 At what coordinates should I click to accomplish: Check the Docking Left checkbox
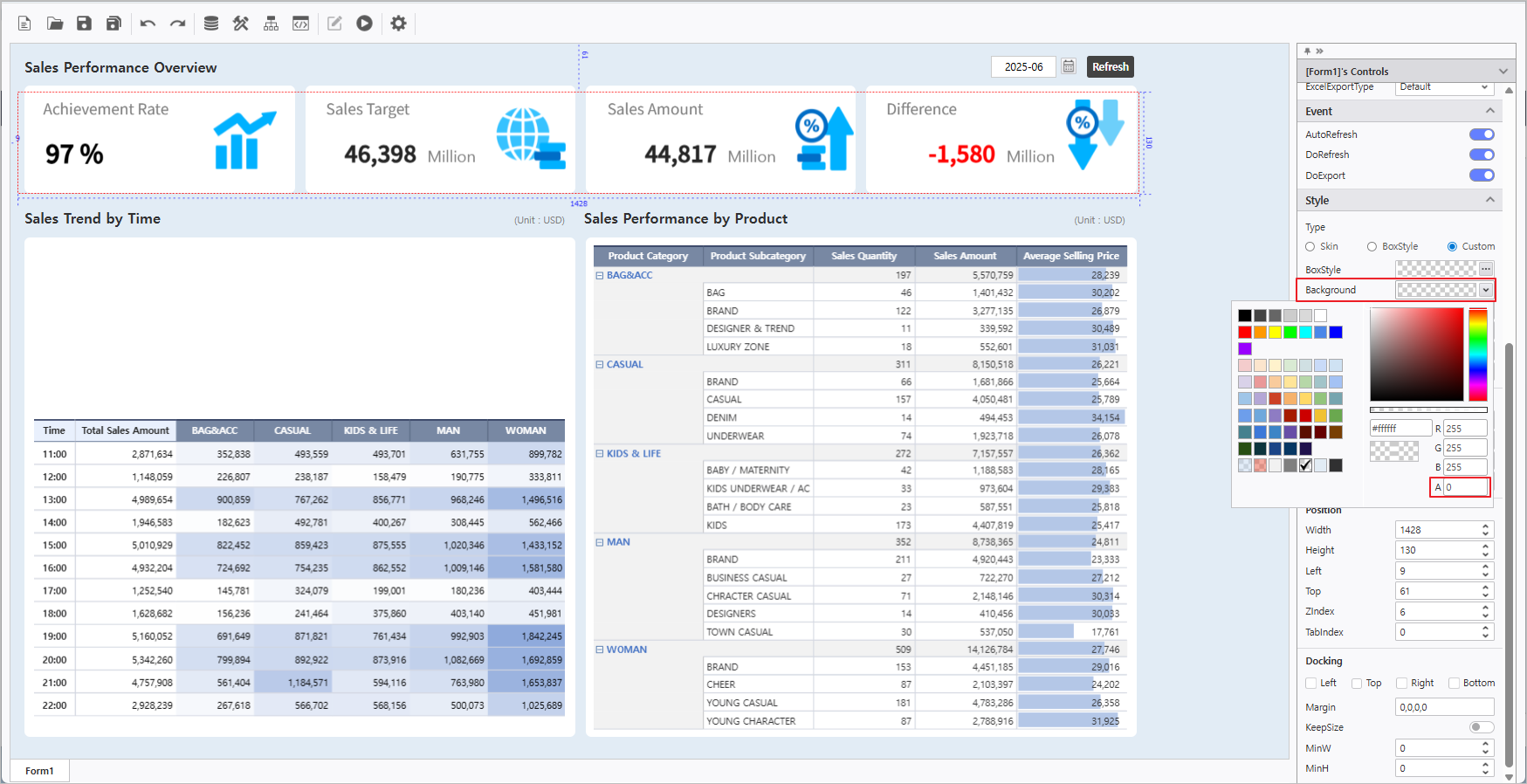point(1310,684)
